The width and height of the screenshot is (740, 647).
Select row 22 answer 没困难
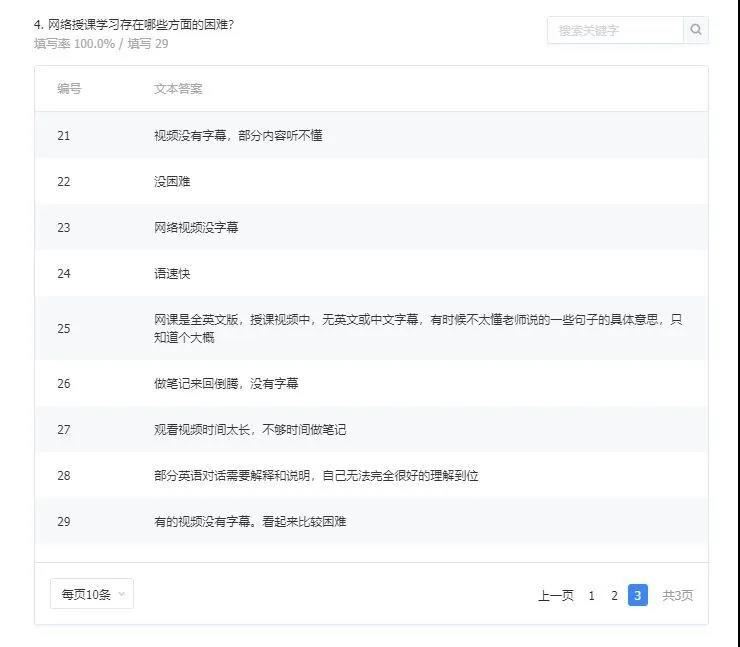[172, 181]
